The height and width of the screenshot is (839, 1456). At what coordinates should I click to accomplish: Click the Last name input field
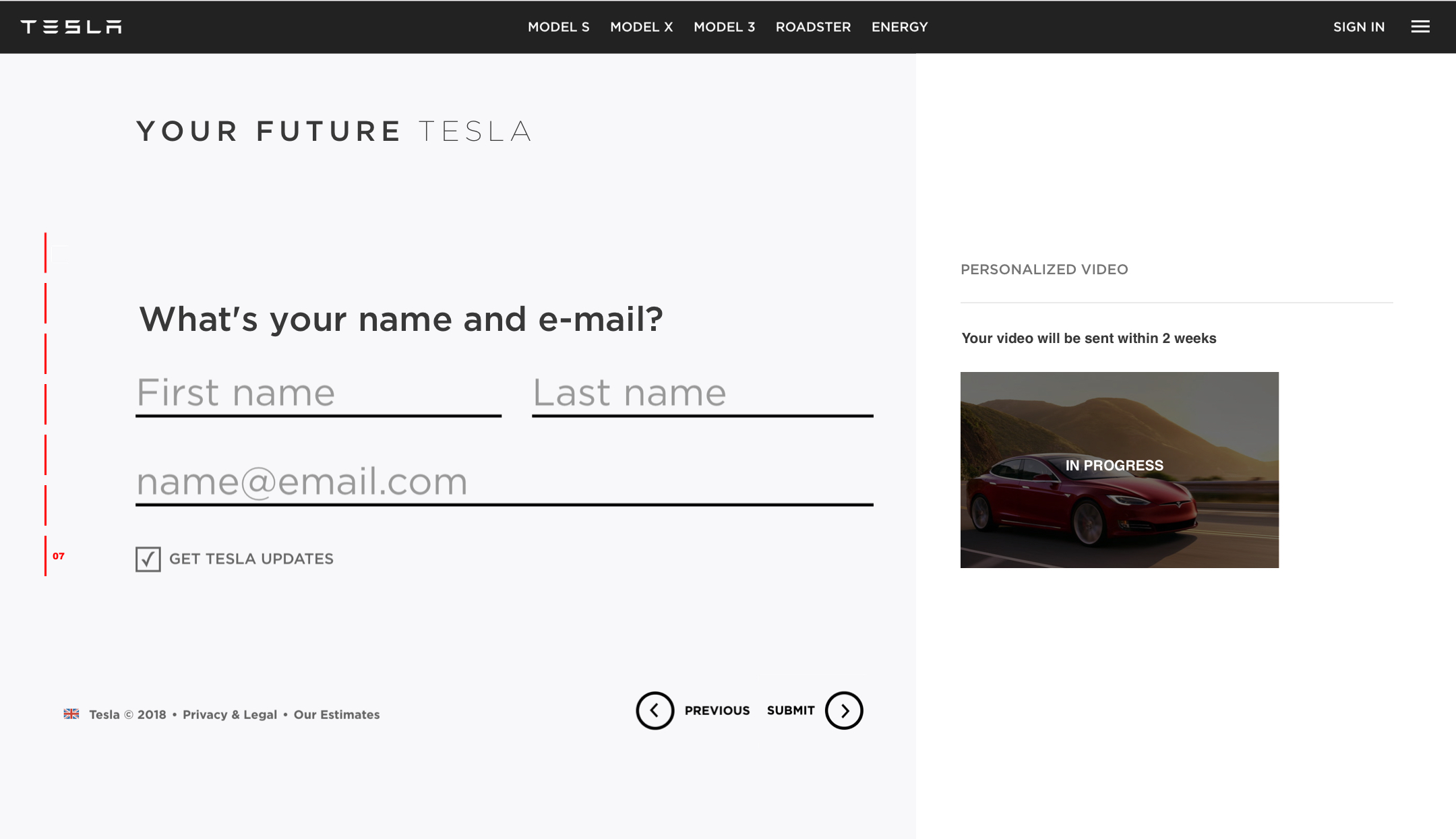[x=702, y=394]
